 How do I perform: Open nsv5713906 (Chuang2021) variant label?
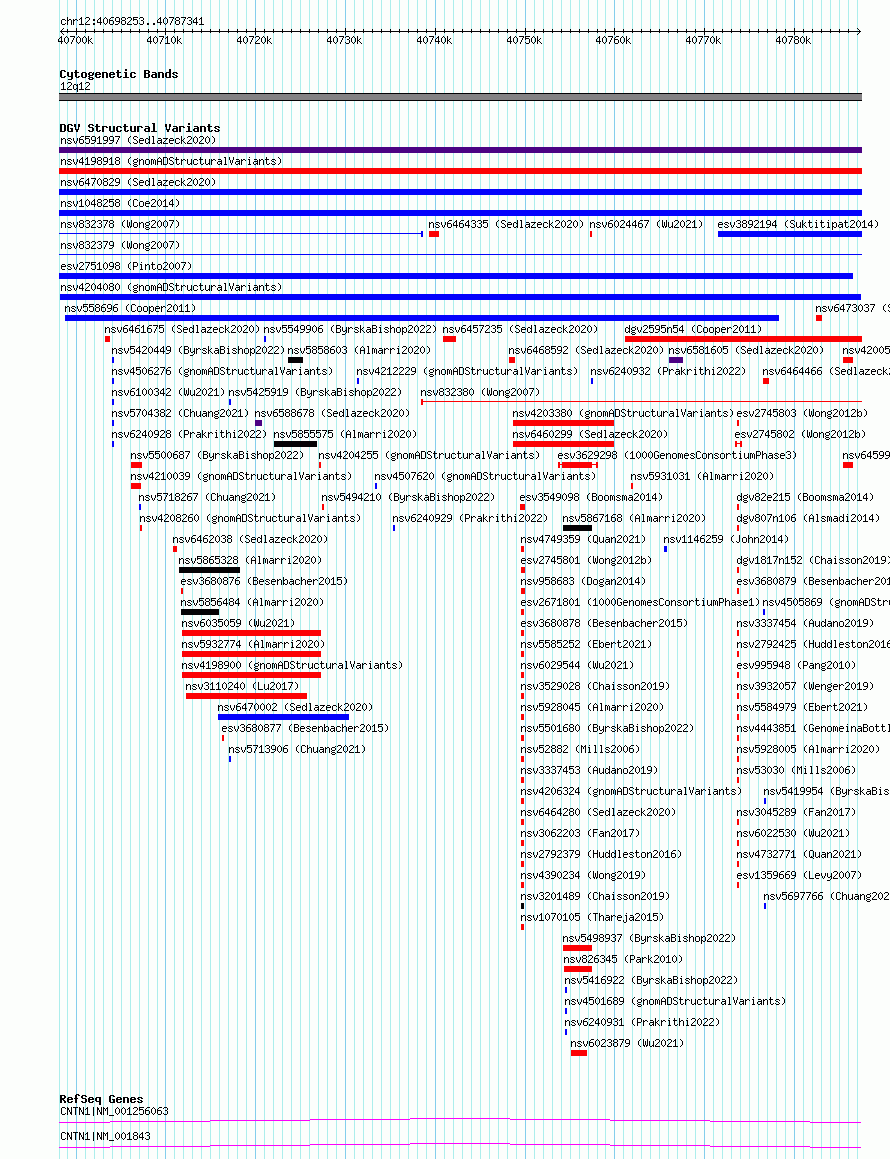click(297, 750)
